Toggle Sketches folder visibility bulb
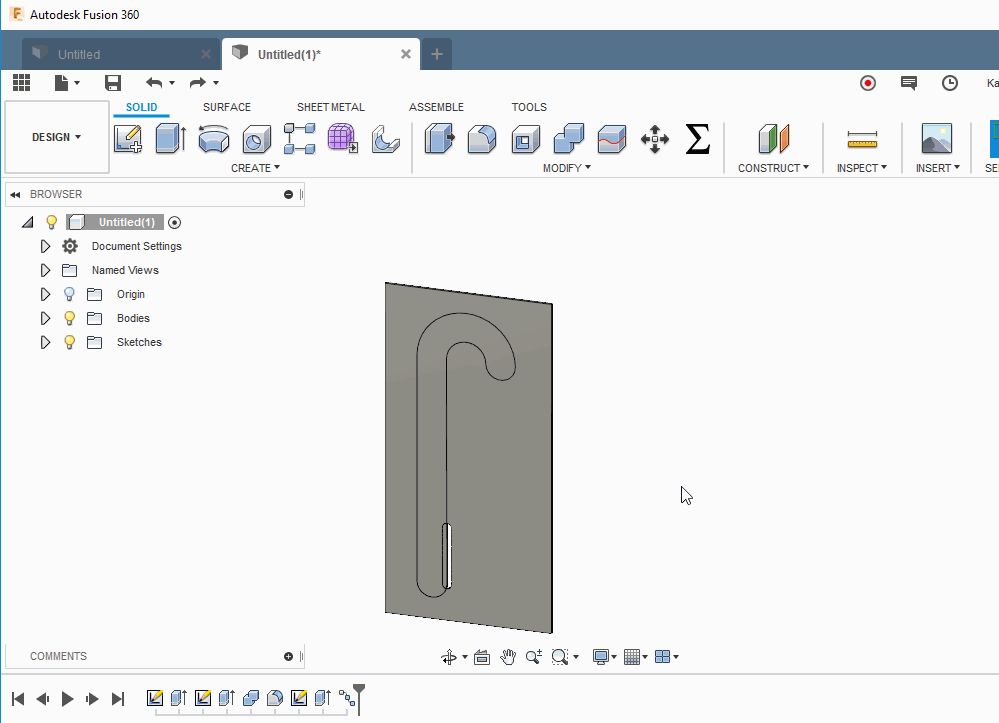This screenshot has height=723, width=999. (x=69, y=342)
